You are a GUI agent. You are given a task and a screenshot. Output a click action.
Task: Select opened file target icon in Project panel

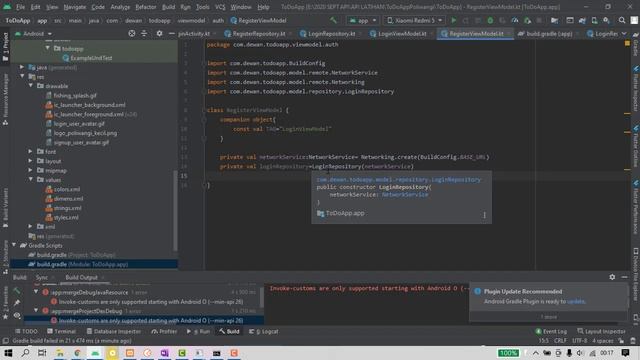coord(131,33)
